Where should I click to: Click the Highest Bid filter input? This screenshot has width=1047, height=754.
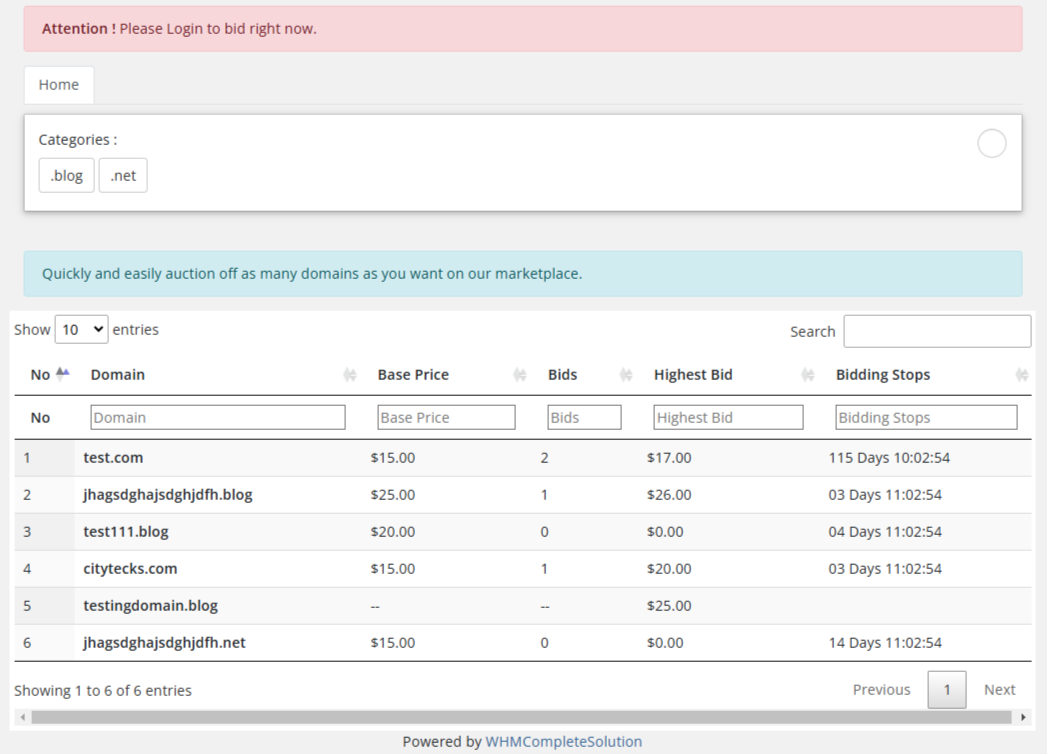728,417
